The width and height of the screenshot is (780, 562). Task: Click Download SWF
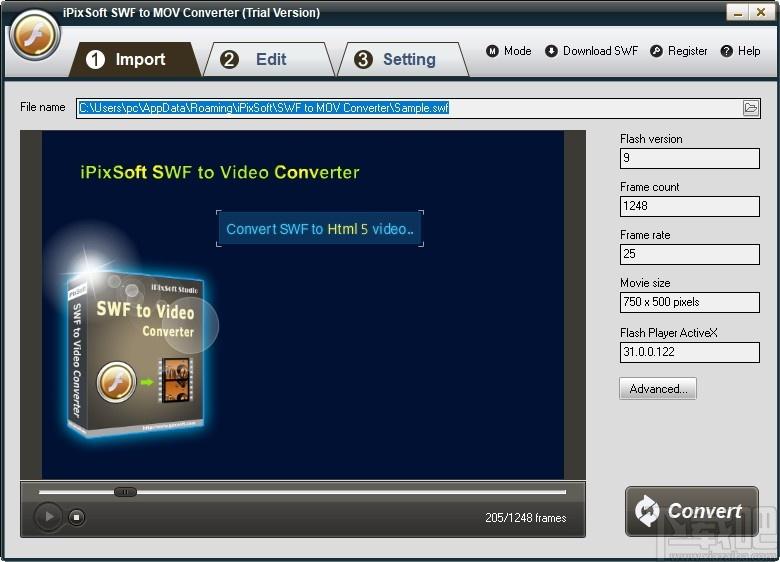591,51
